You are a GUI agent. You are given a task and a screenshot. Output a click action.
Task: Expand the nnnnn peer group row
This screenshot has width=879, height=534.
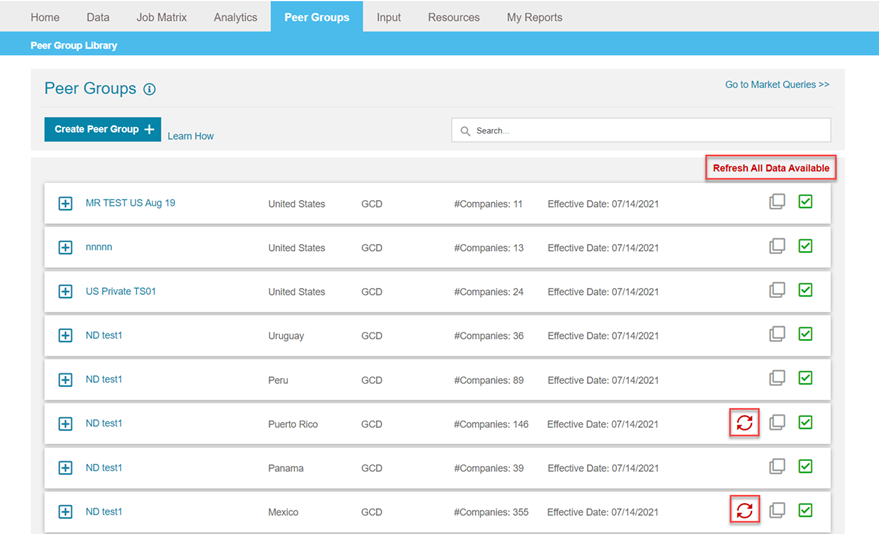pyautogui.click(x=66, y=247)
